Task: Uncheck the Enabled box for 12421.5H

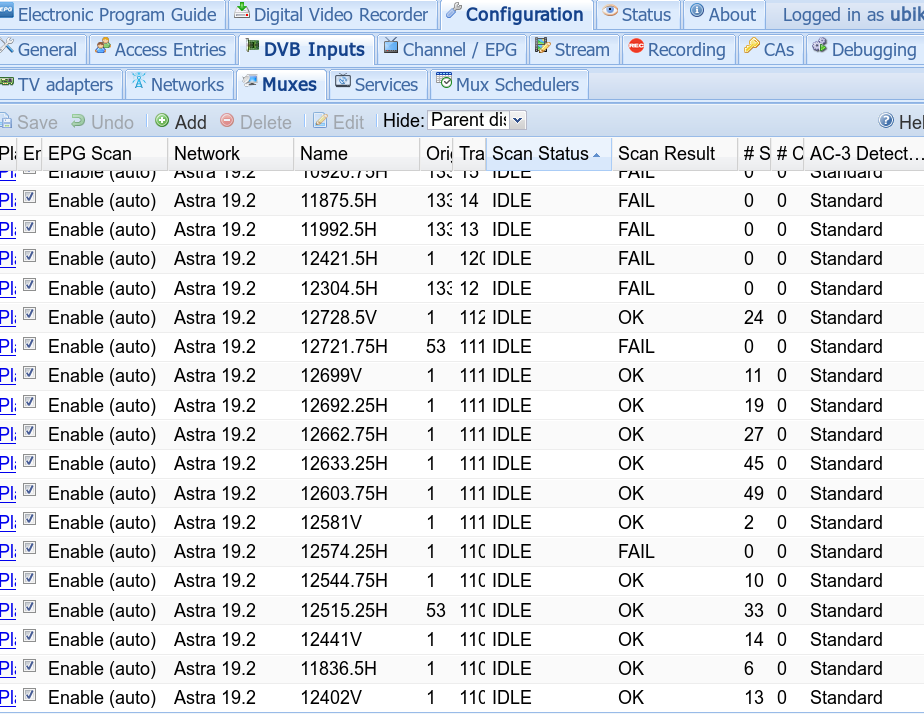Action: point(29,256)
